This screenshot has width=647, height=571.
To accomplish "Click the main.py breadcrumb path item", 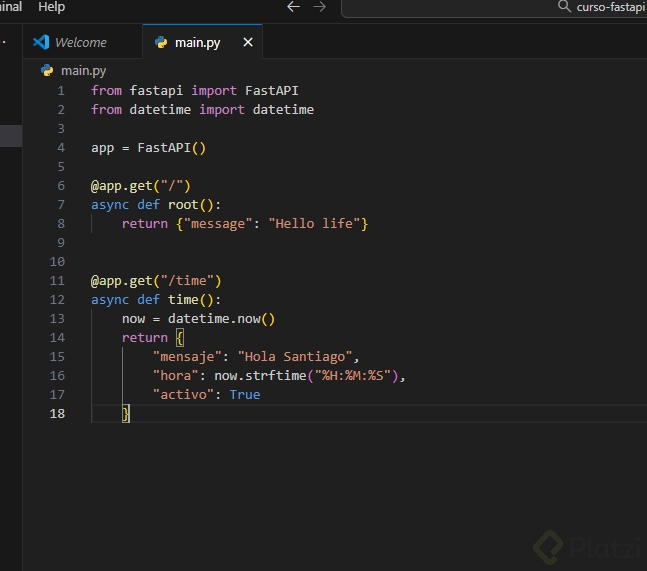I will pos(83,70).
